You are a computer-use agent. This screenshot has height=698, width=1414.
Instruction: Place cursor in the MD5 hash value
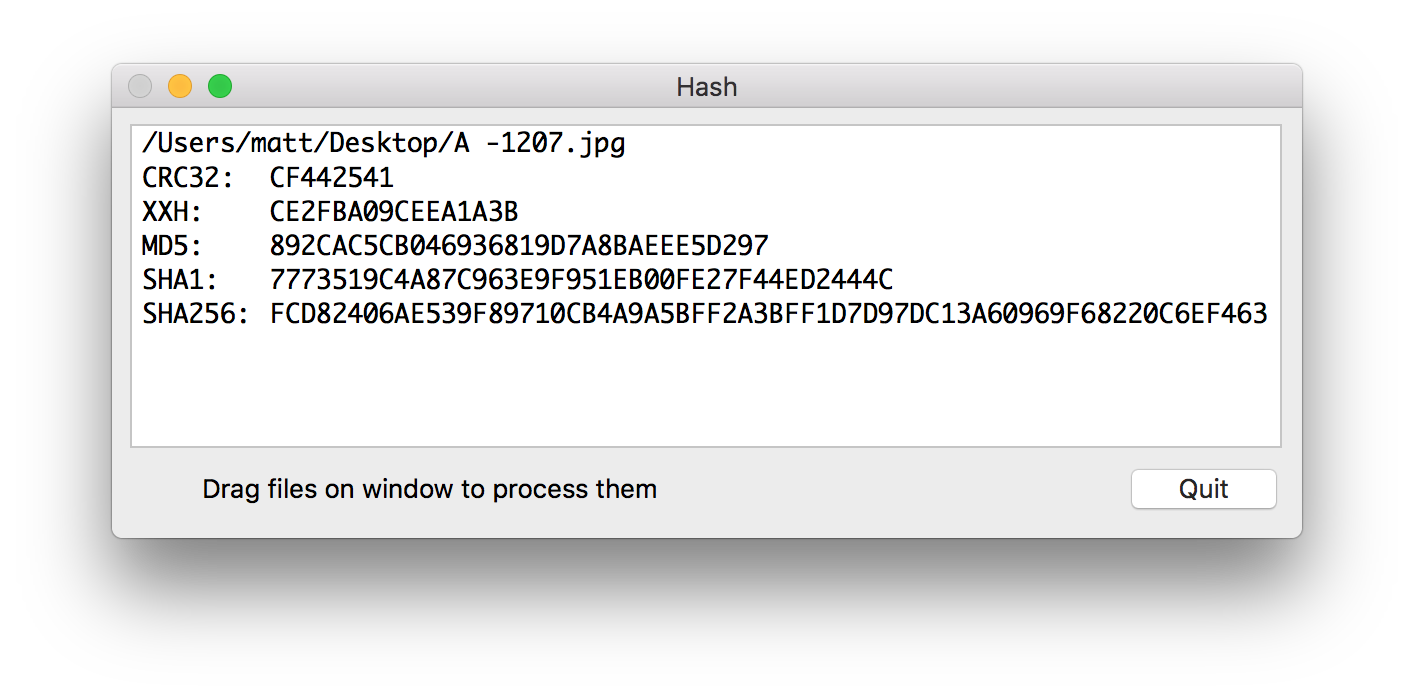click(518, 246)
